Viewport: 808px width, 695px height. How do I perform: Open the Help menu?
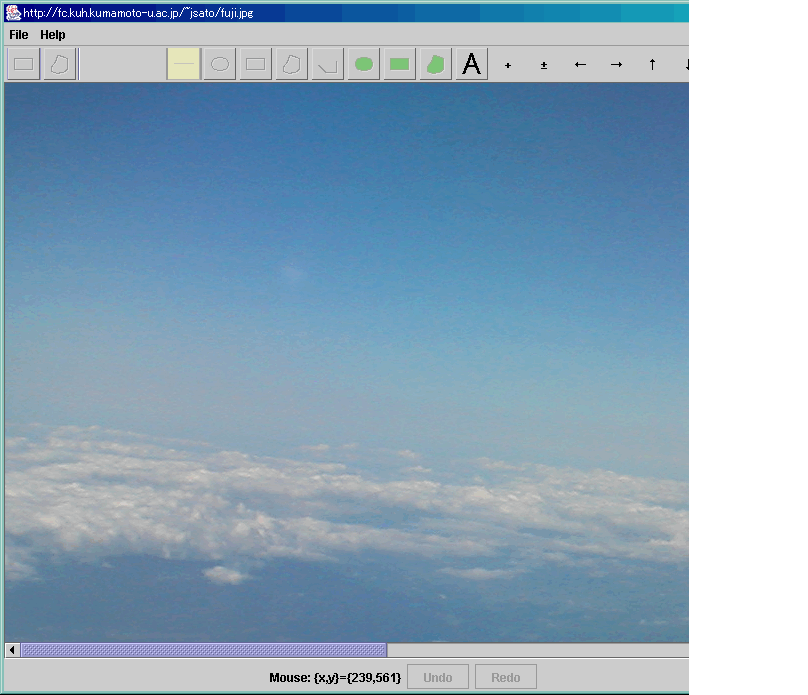pos(52,35)
